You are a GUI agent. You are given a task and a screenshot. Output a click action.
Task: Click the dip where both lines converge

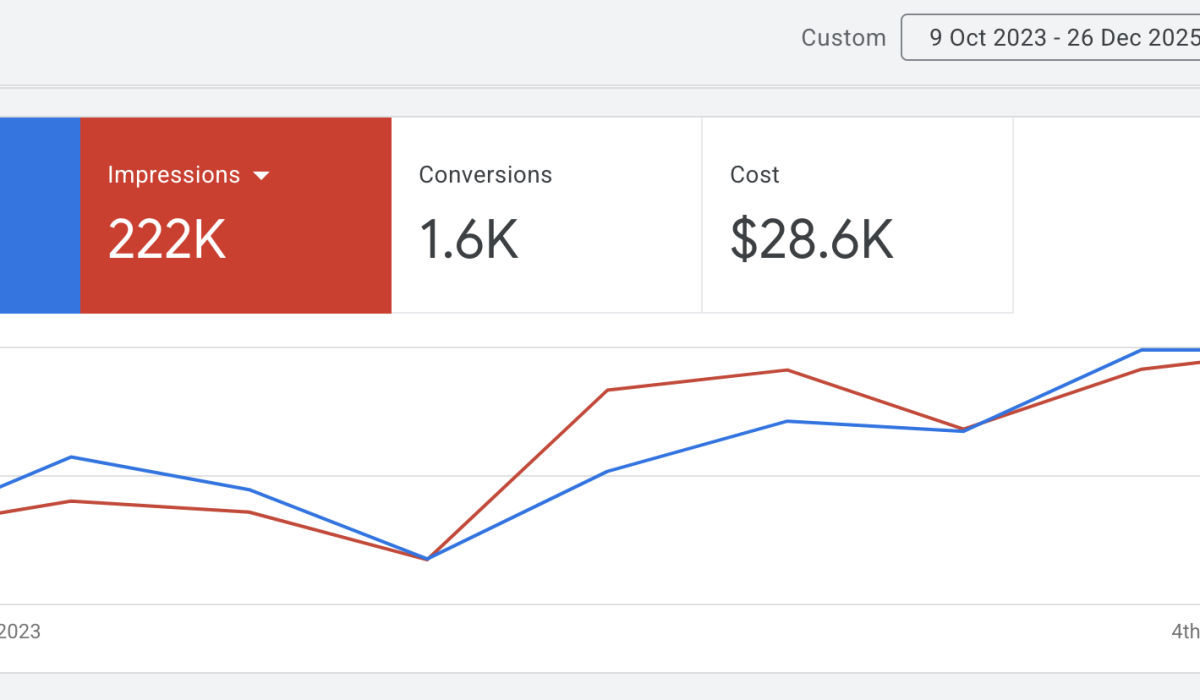[x=427, y=559]
